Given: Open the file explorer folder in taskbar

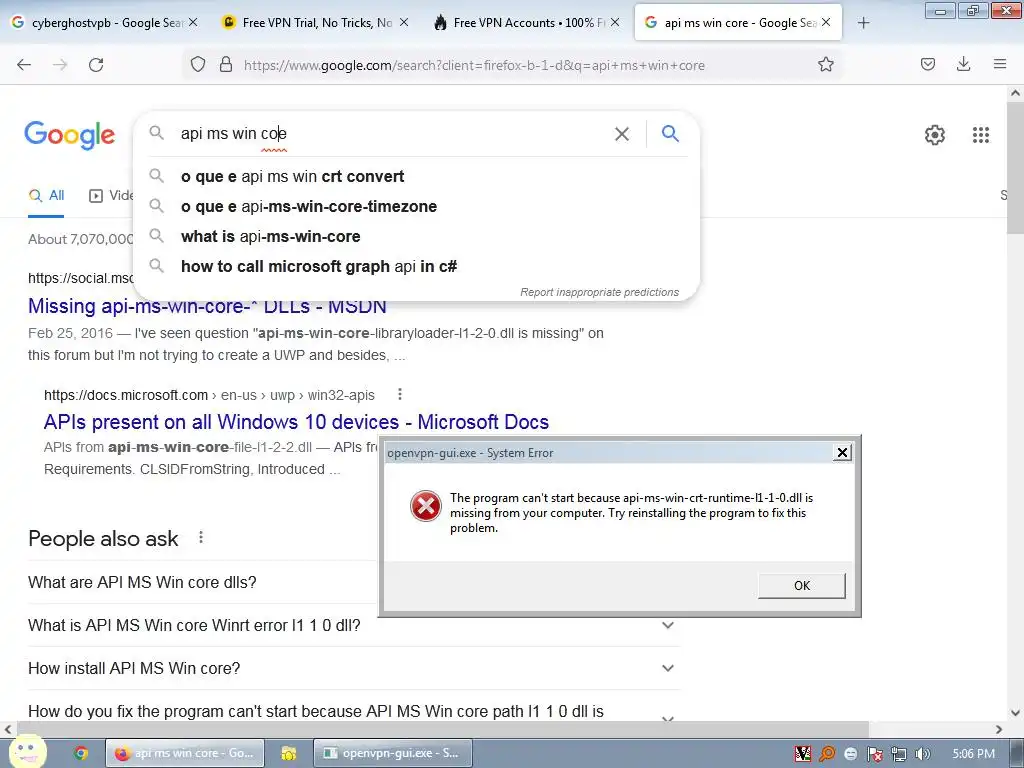Looking at the screenshot, I should (289, 753).
